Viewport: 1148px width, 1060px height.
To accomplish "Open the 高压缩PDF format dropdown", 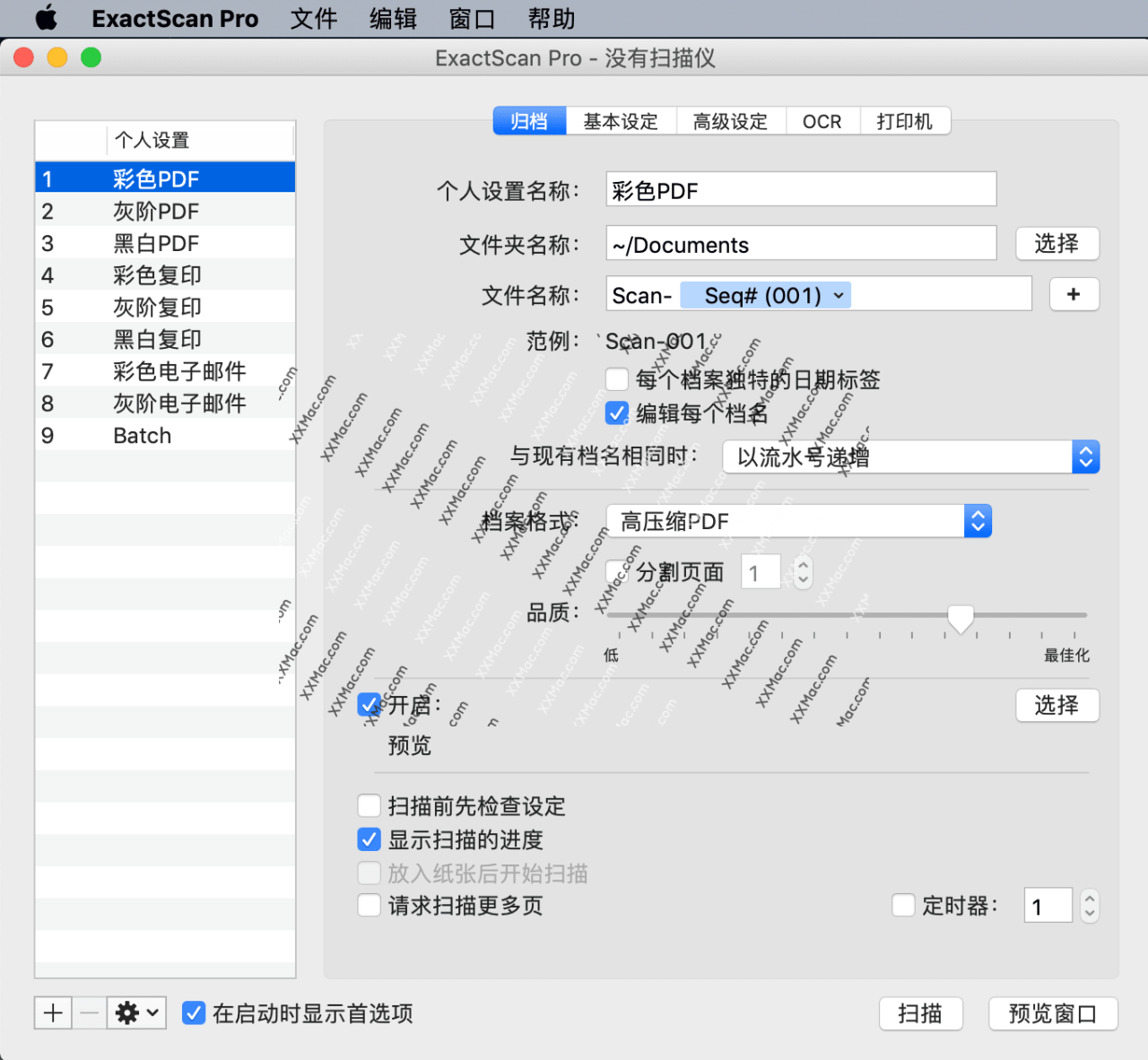I will click(x=799, y=521).
